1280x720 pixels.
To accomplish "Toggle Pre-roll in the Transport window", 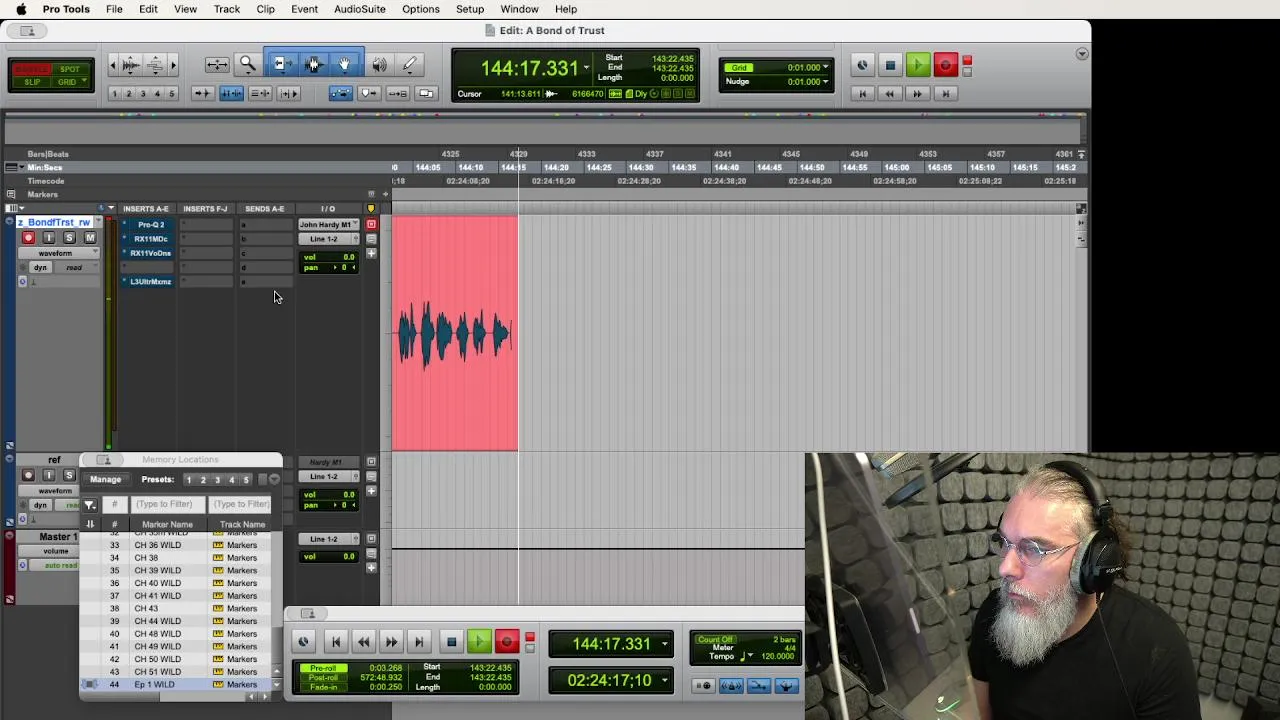I will pyautogui.click(x=323, y=668).
